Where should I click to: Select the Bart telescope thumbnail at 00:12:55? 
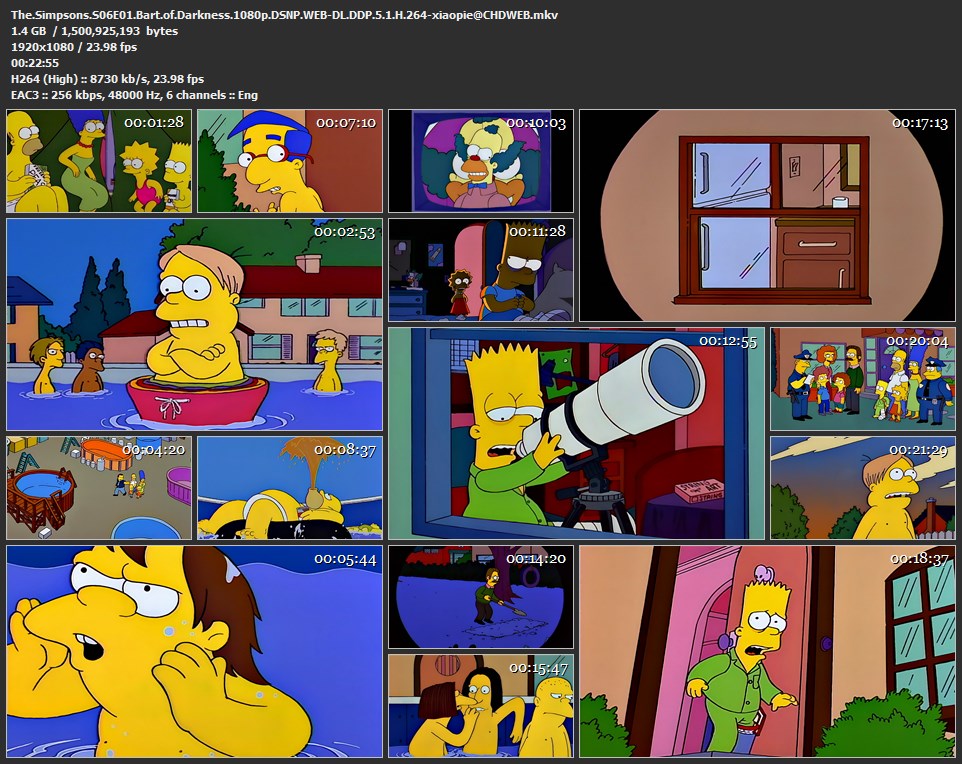click(x=576, y=434)
